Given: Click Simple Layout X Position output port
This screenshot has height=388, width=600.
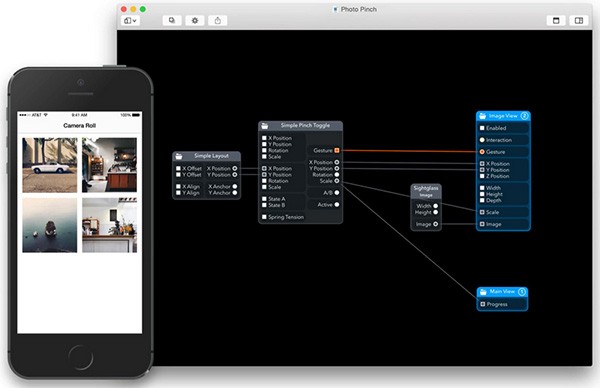Looking at the screenshot, I should [x=235, y=168].
